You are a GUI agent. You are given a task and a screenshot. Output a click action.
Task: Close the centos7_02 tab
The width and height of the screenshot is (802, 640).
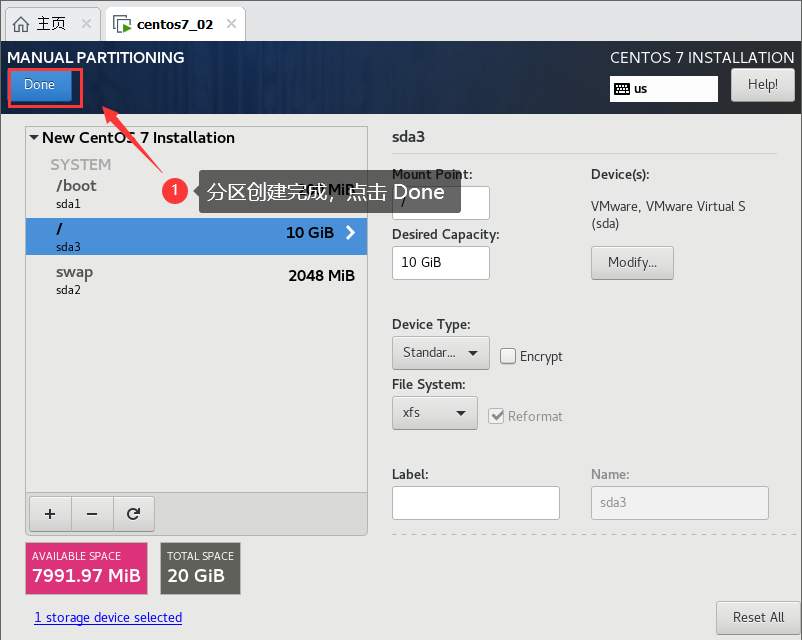coord(231,24)
